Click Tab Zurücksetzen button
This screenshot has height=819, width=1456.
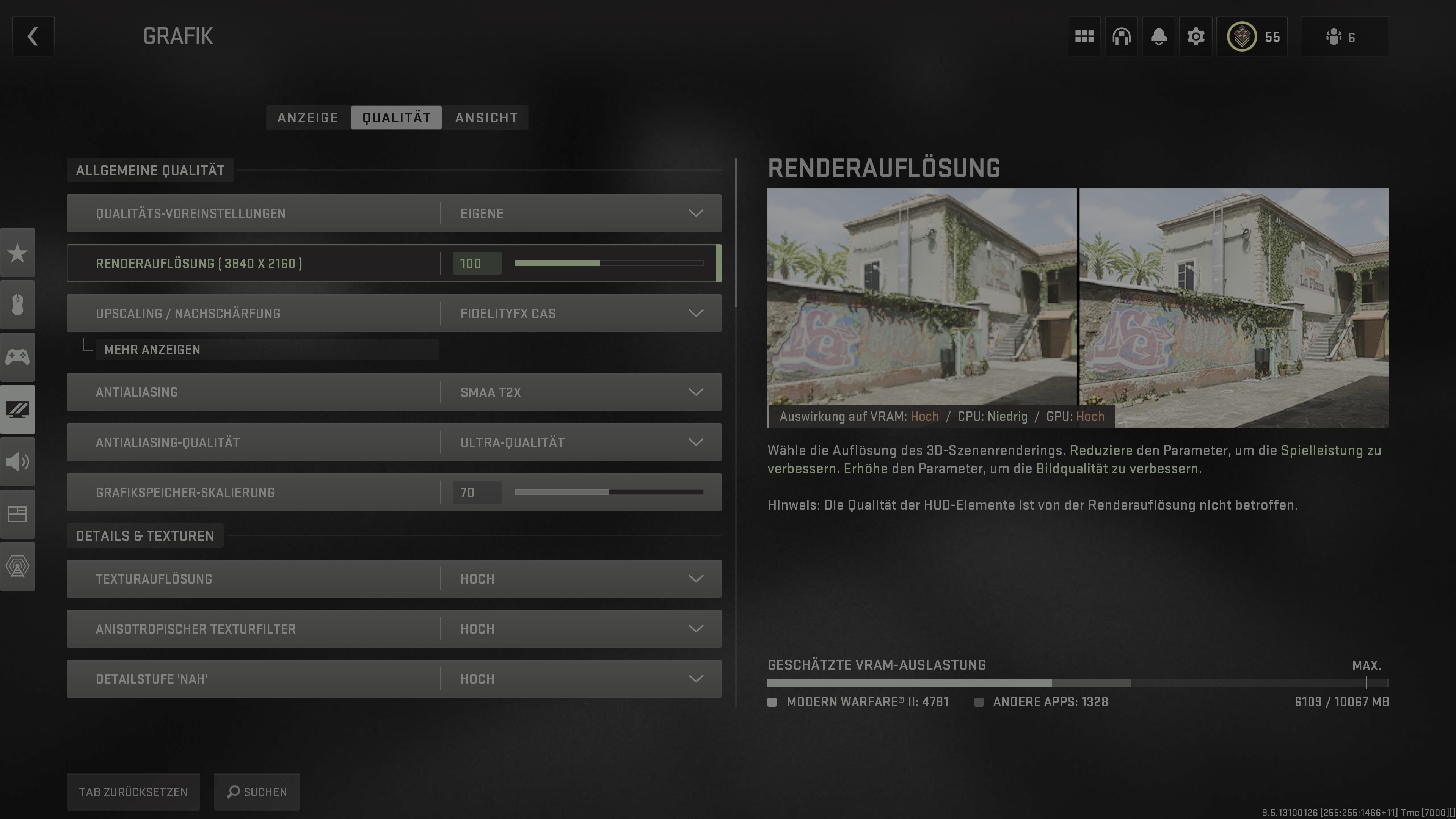(x=133, y=792)
